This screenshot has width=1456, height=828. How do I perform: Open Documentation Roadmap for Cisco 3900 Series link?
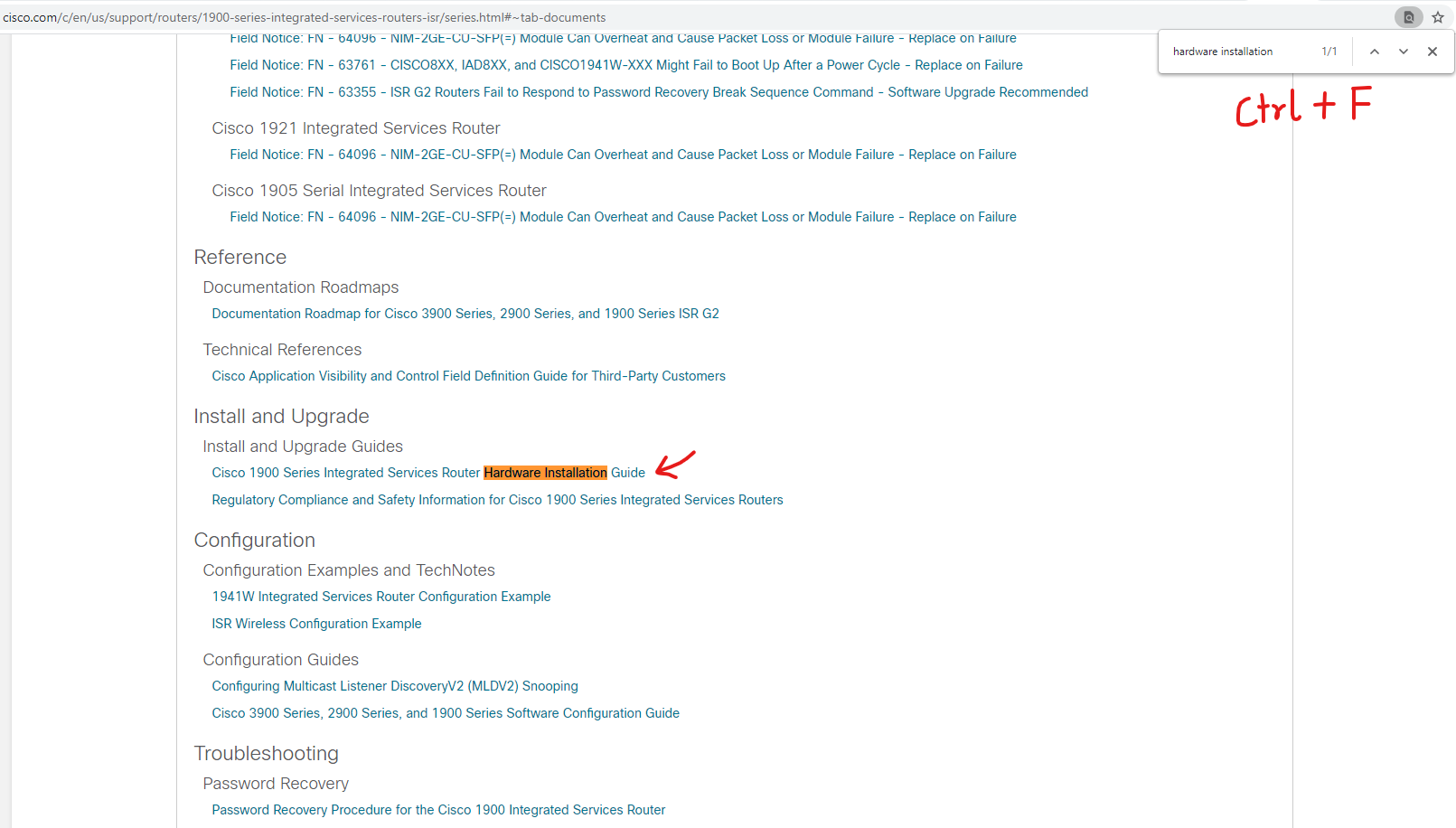click(x=465, y=314)
